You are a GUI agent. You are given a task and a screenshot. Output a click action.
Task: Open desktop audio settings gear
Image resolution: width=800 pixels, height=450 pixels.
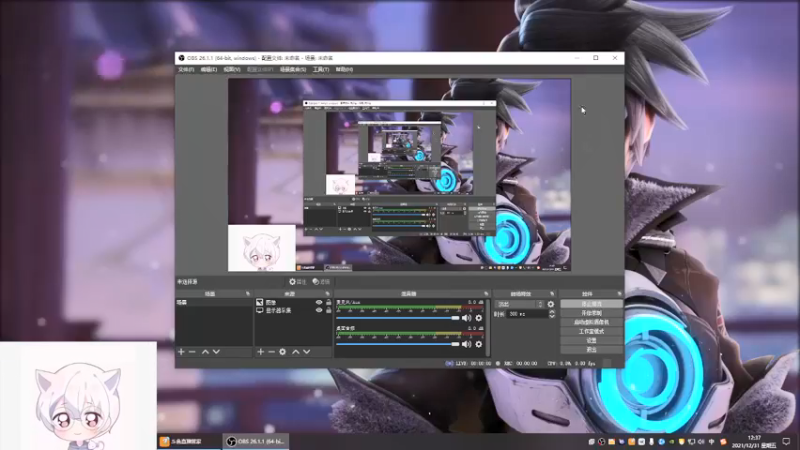(x=479, y=344)
